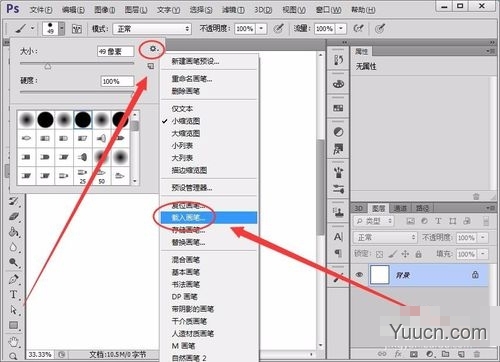
Task: Open the Styles (fx) panel icon in dock
Action: [338, 149]
